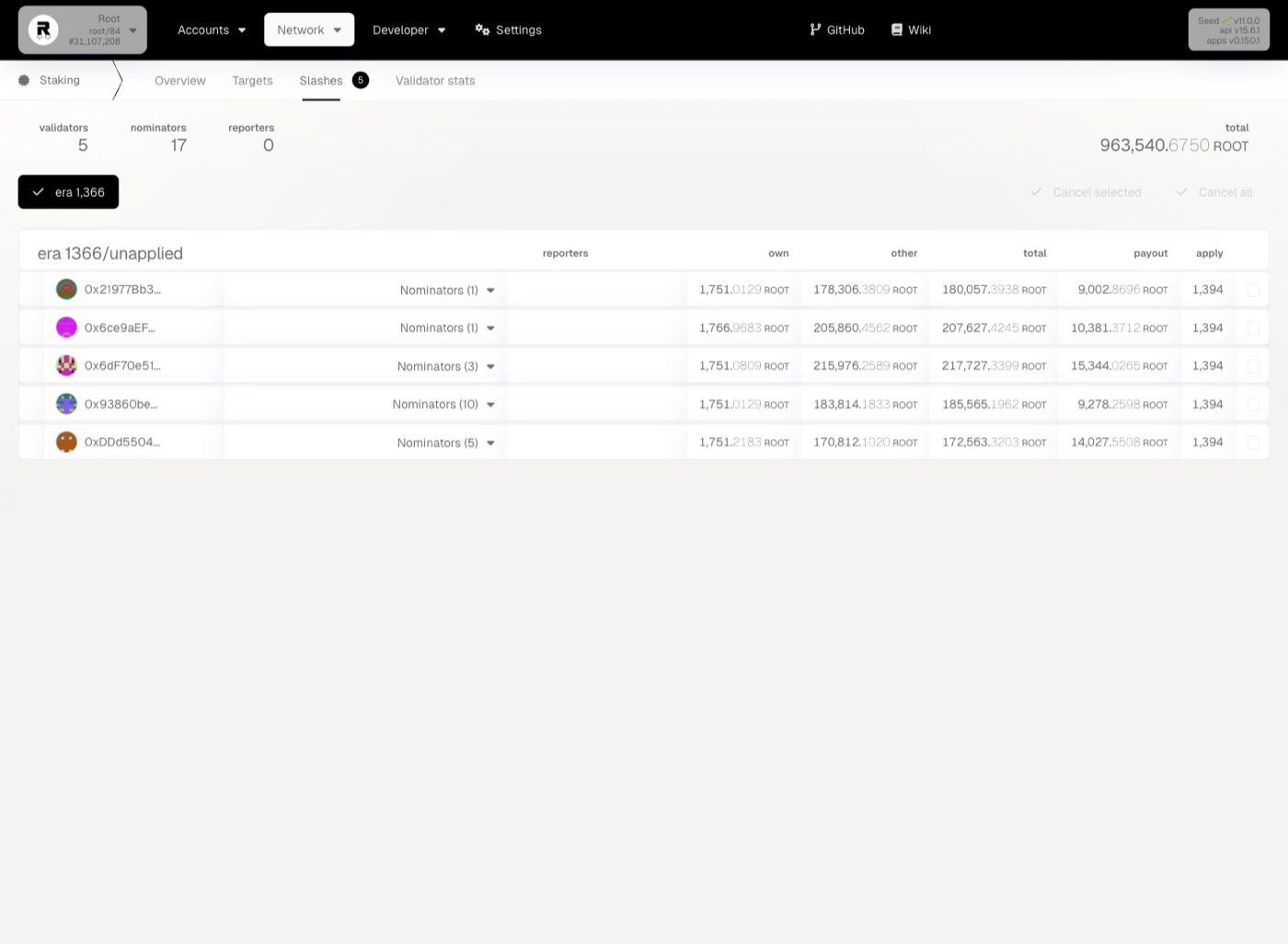The height and width of the screenshot is (944, 1288).
Task: Select slash checkbox for 0xDDd5504
Action: pos(1253,443)
